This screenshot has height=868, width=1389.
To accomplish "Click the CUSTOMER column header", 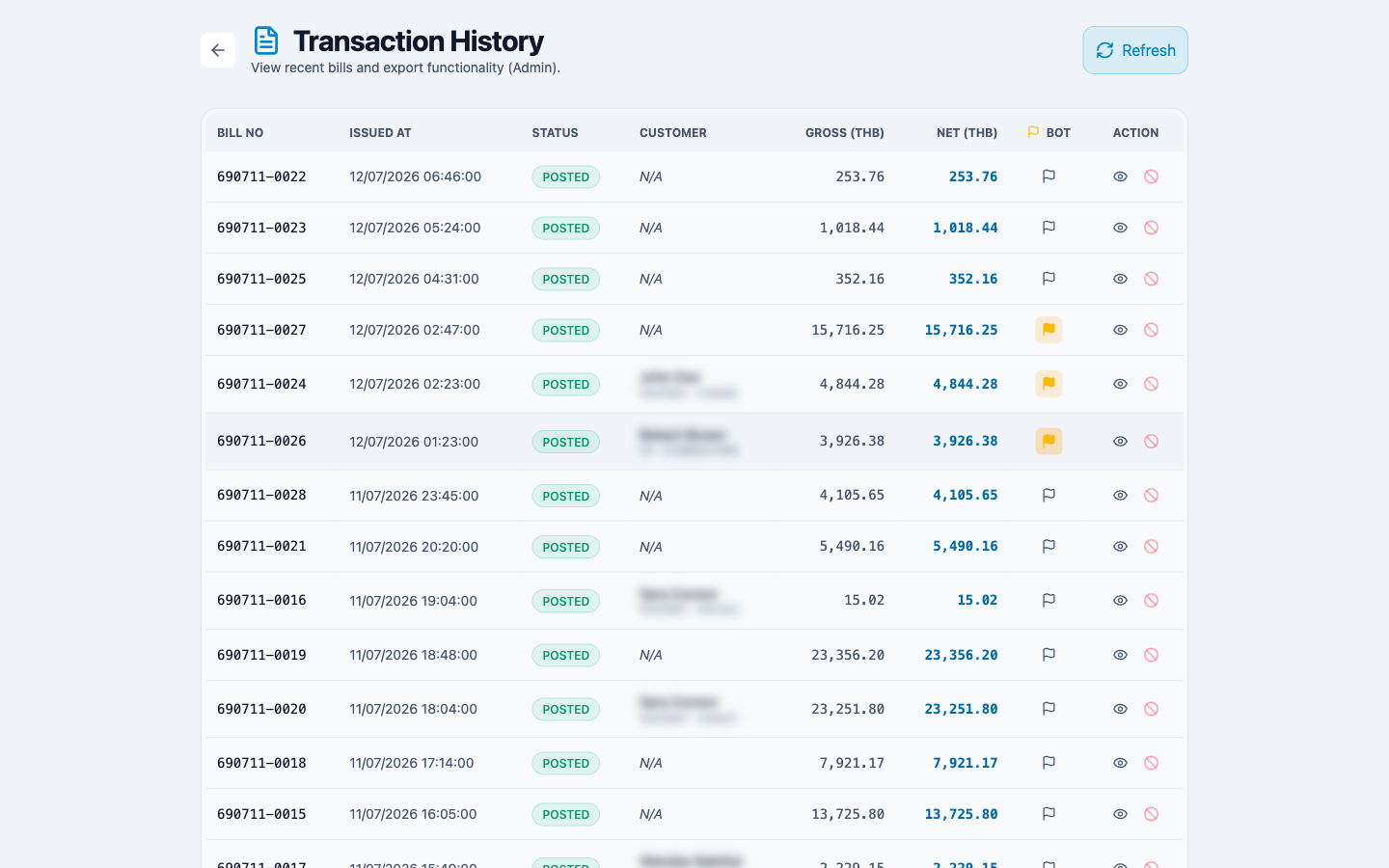I will pos(673,133).
